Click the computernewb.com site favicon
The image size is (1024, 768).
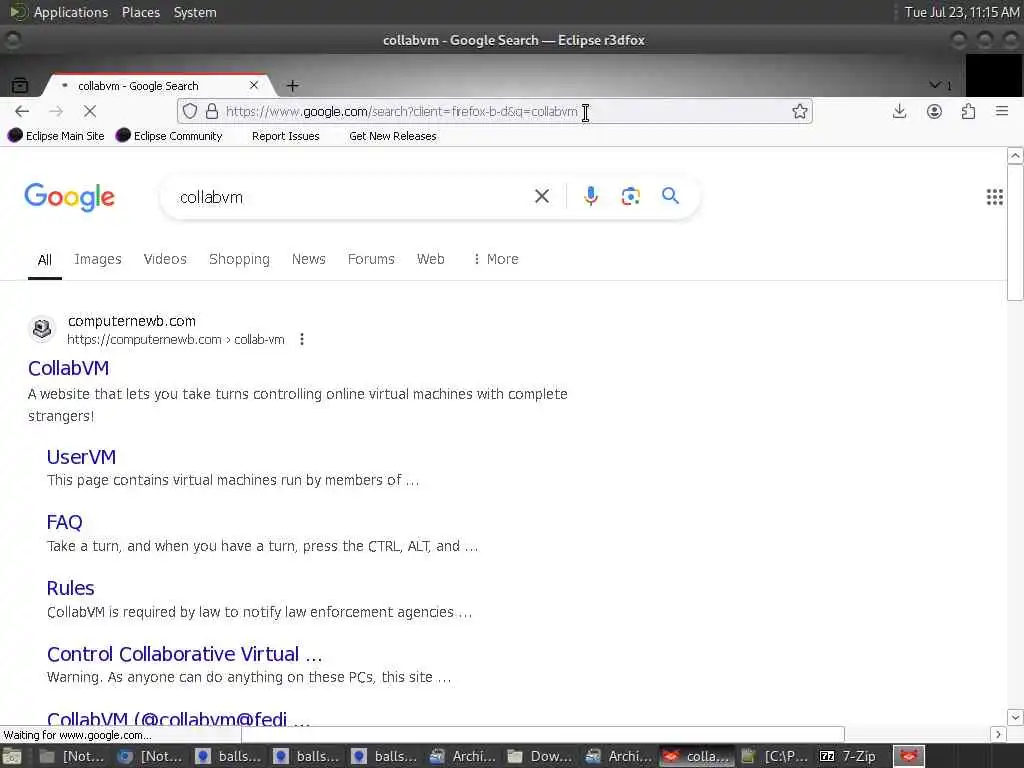[x=42, y=328]
